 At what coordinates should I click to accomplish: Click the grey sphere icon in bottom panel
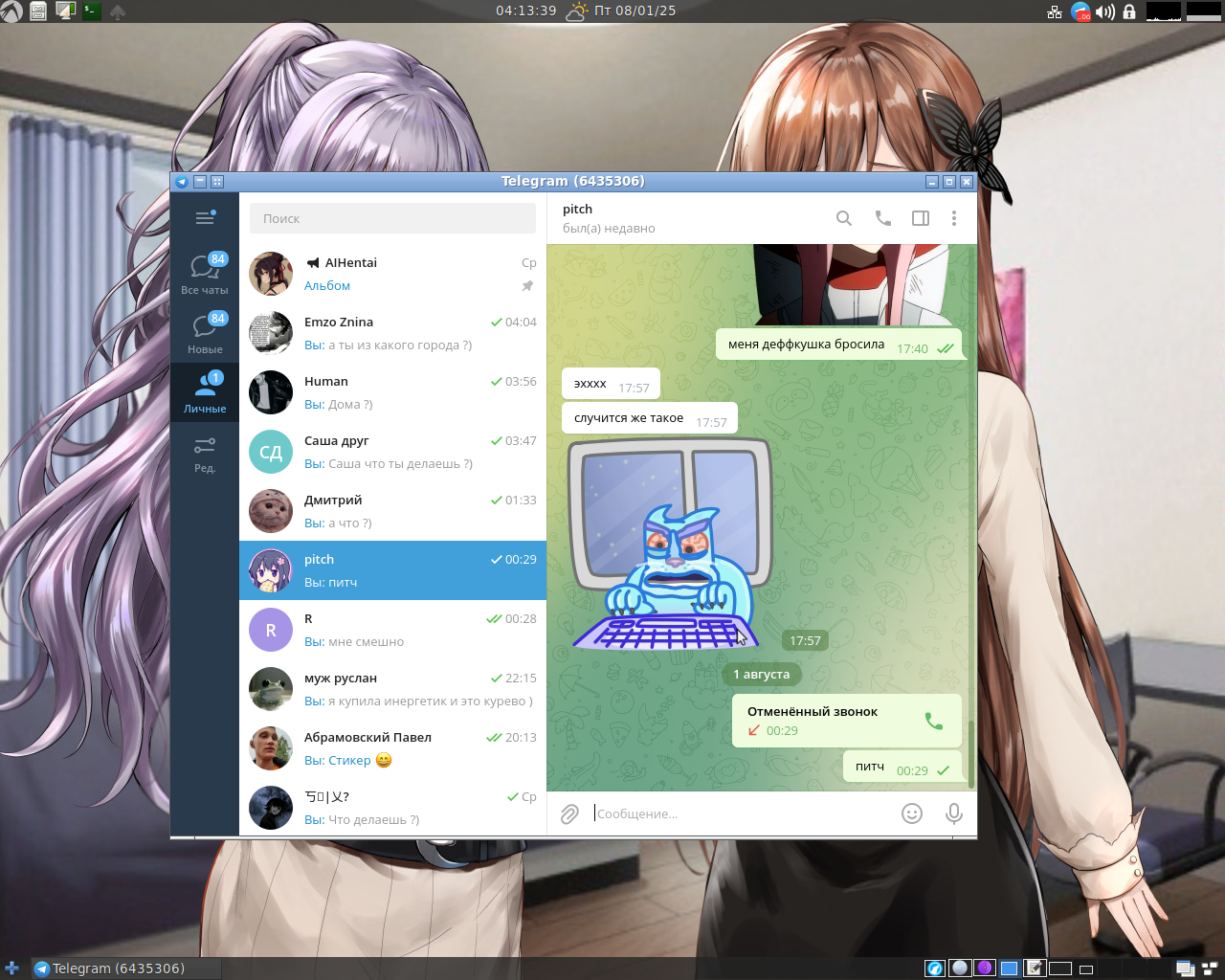(959, 969)
